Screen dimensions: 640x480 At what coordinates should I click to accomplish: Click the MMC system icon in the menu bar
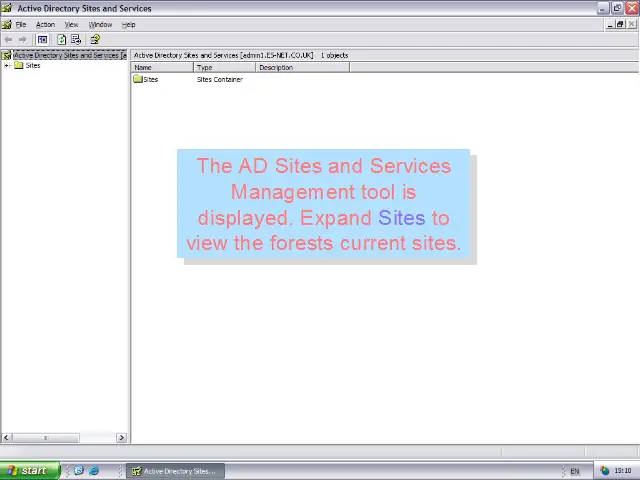[7, 24]
